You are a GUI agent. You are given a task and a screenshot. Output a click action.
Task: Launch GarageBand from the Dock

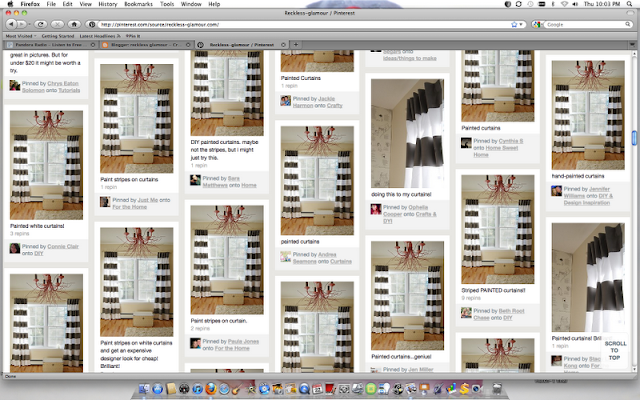tap(237, 388)
